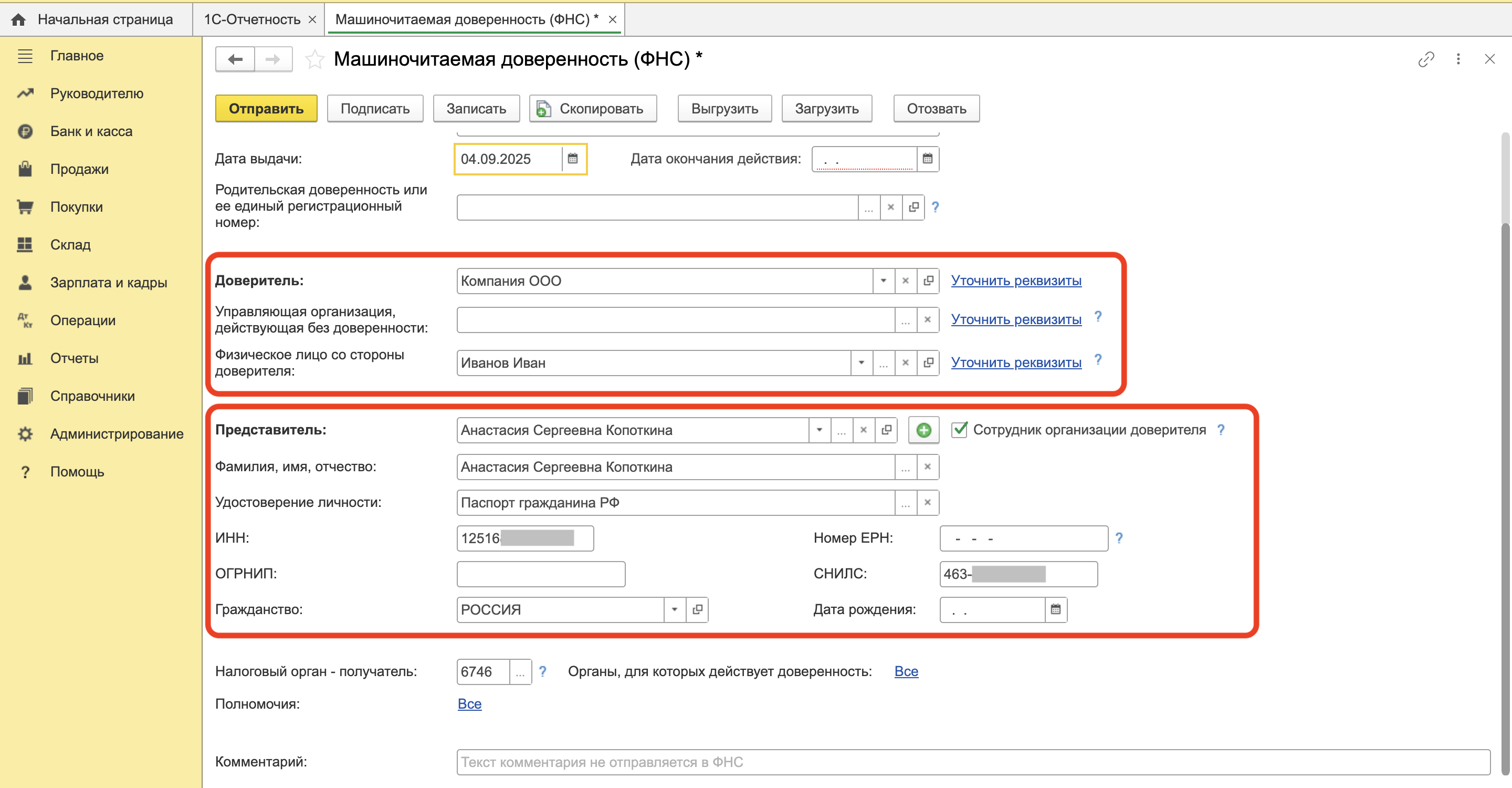Viewport: 1512px width, 788px height.
Task: Open Зарплата и кадры sidebar section
Action: coord(109,283)
